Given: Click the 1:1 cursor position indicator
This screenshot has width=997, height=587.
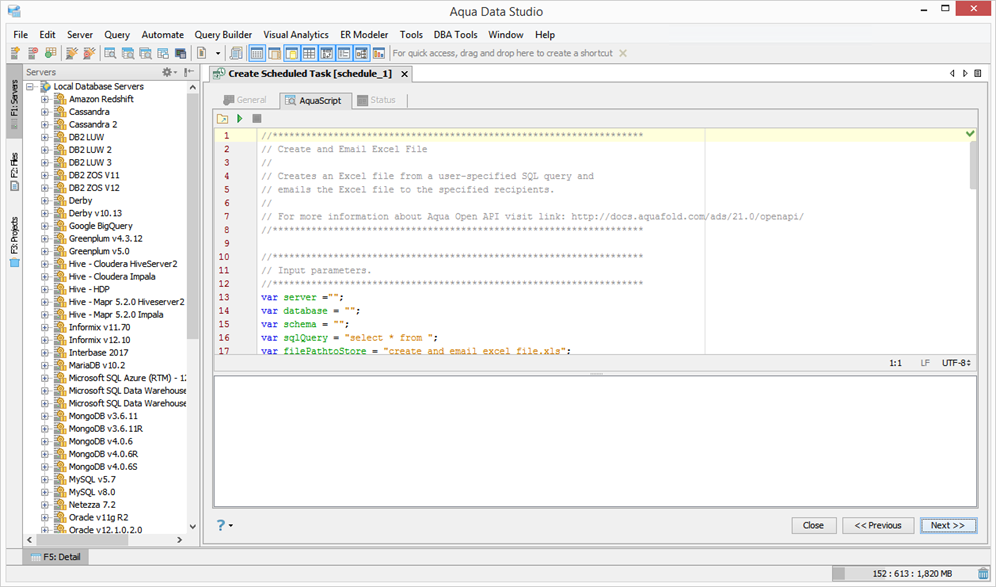Looking at the screenshot, I should pos(895,363).
